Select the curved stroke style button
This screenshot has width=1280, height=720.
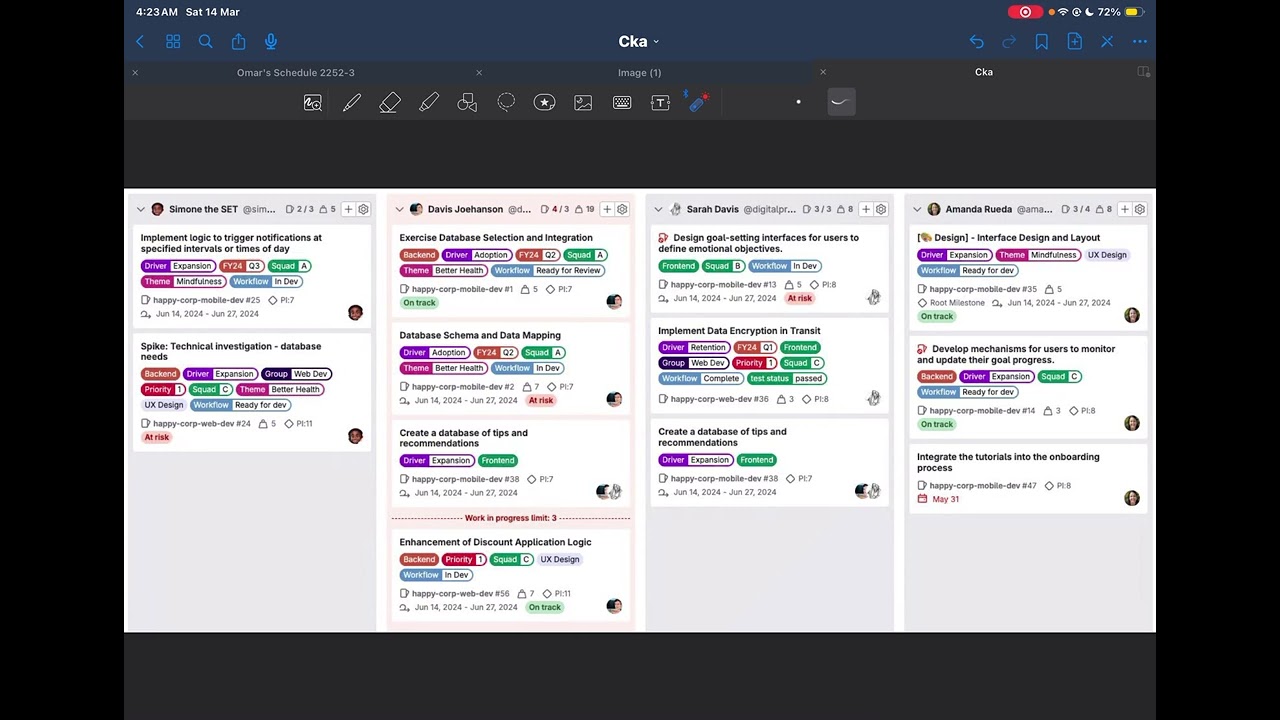pos(840,101)
